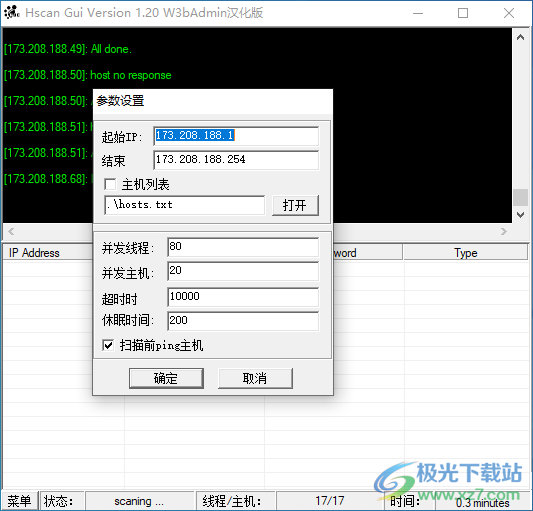Image resolution: width=533 pixels, height=511 pixels.
Task: Close the Hscan Gui window
Action: click(509, 13)
